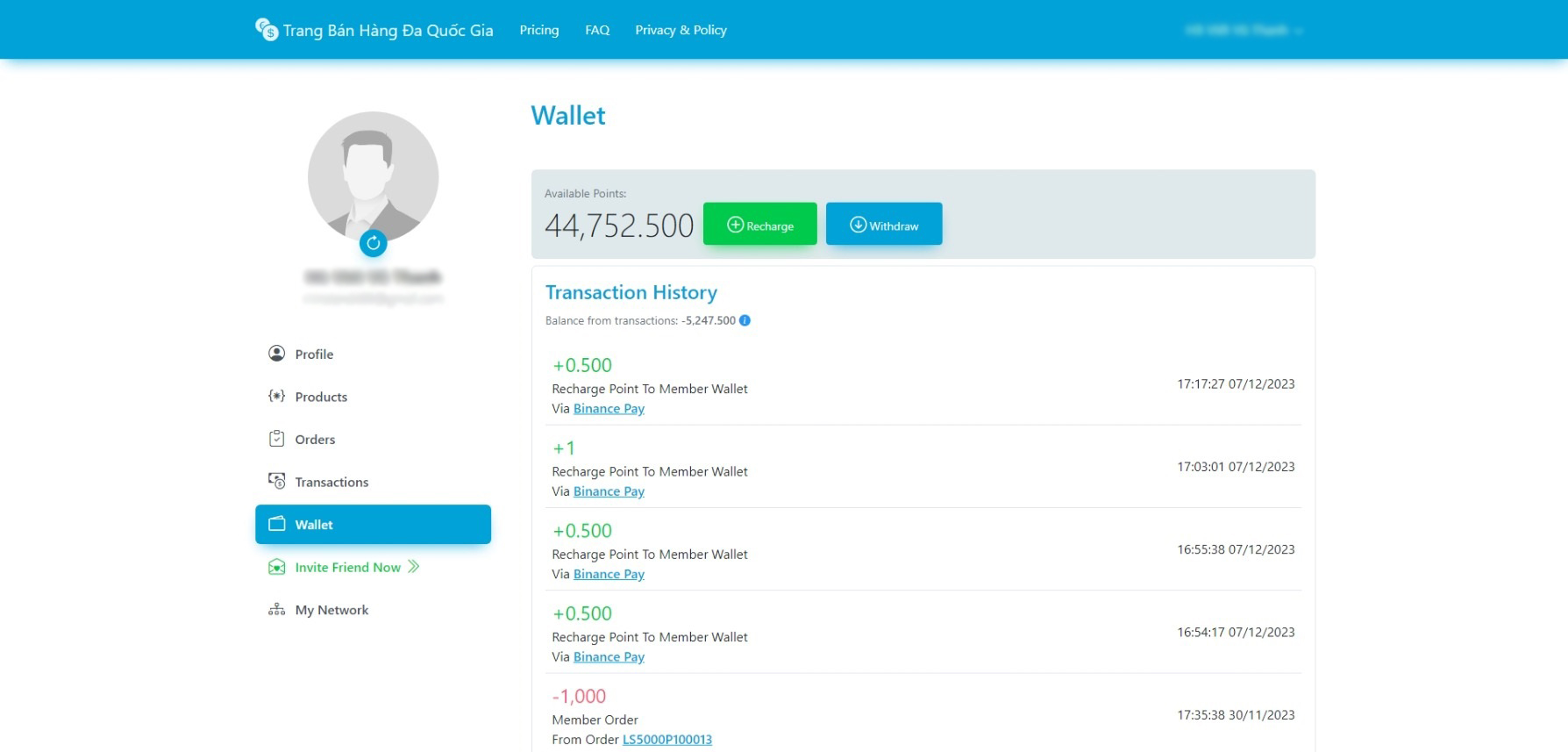Open Binance Pay link for 17:03:01 transaction

[x=609, y=491]
